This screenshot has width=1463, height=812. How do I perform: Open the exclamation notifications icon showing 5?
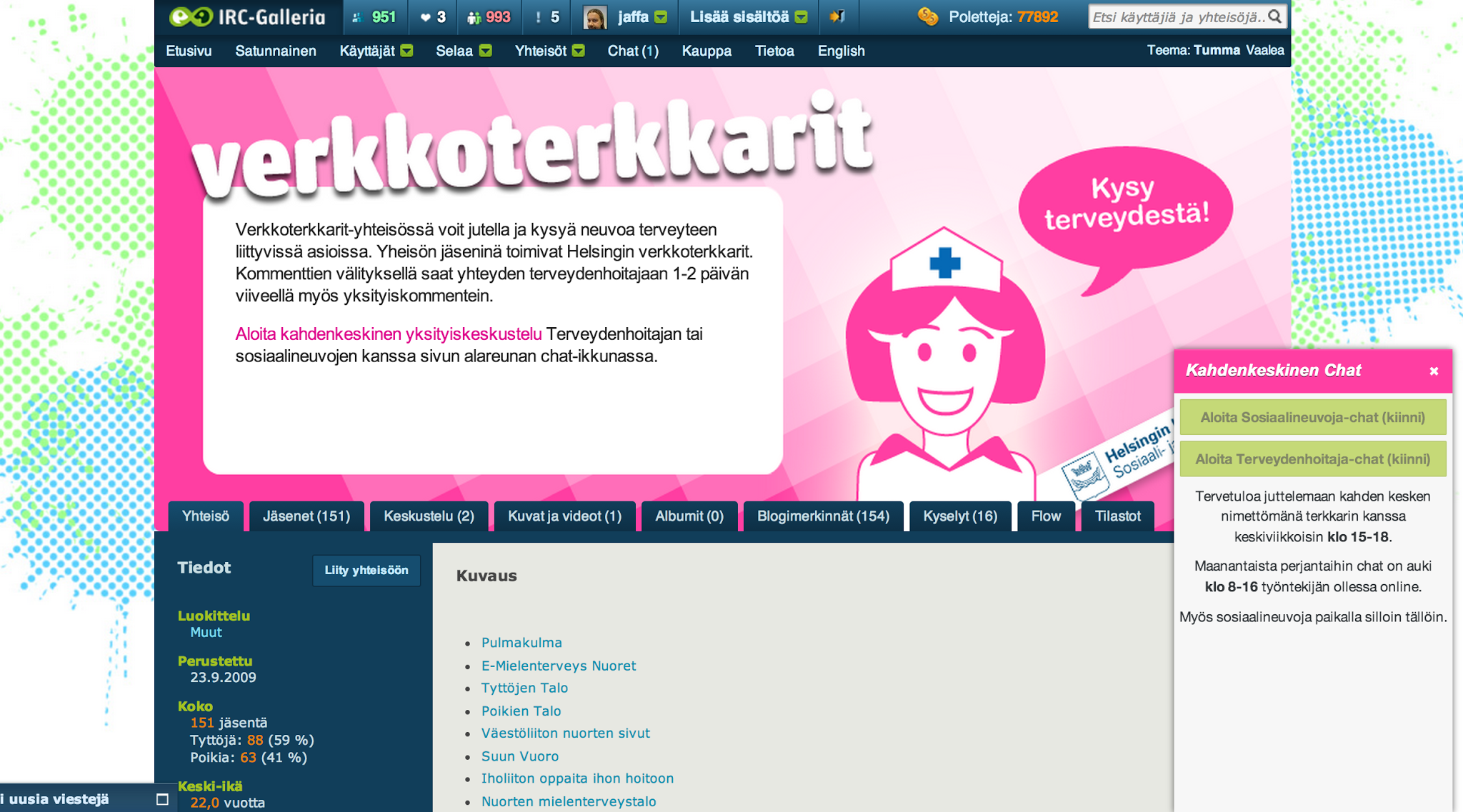(538, 17)
